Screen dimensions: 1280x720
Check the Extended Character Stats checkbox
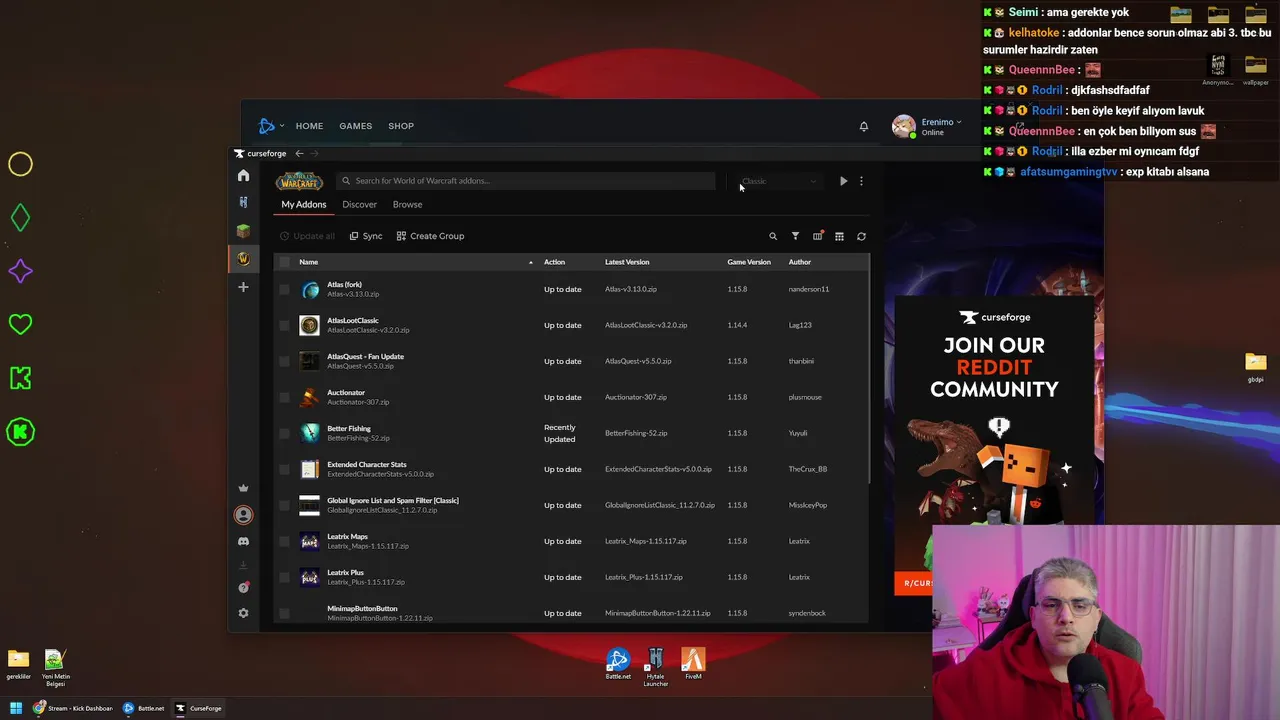(284, 469)
